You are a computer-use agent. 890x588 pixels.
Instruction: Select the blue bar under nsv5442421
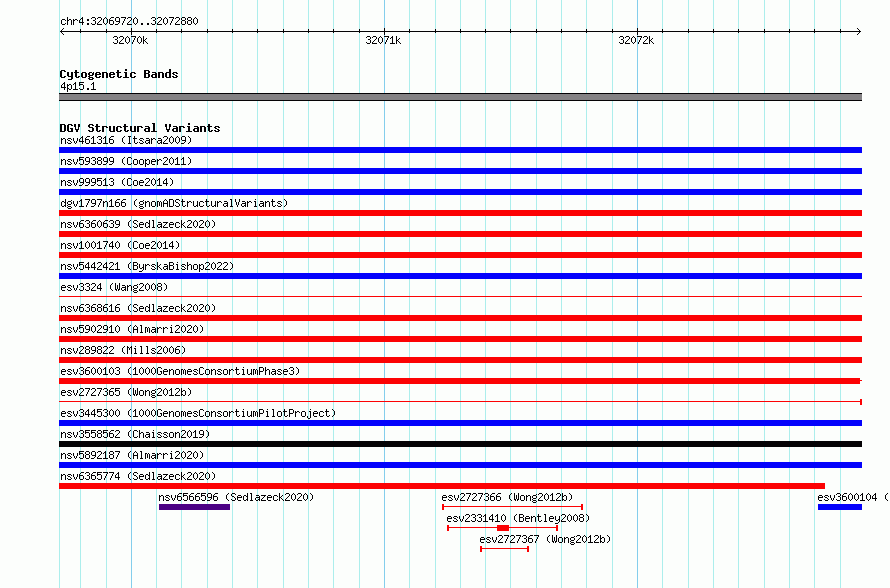tap(460, 276)
